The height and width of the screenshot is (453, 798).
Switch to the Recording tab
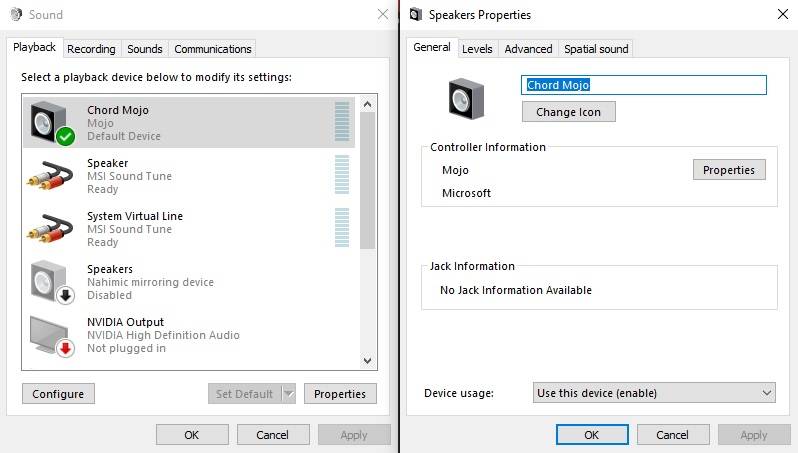pyautogui.click(x=91, y=49)
